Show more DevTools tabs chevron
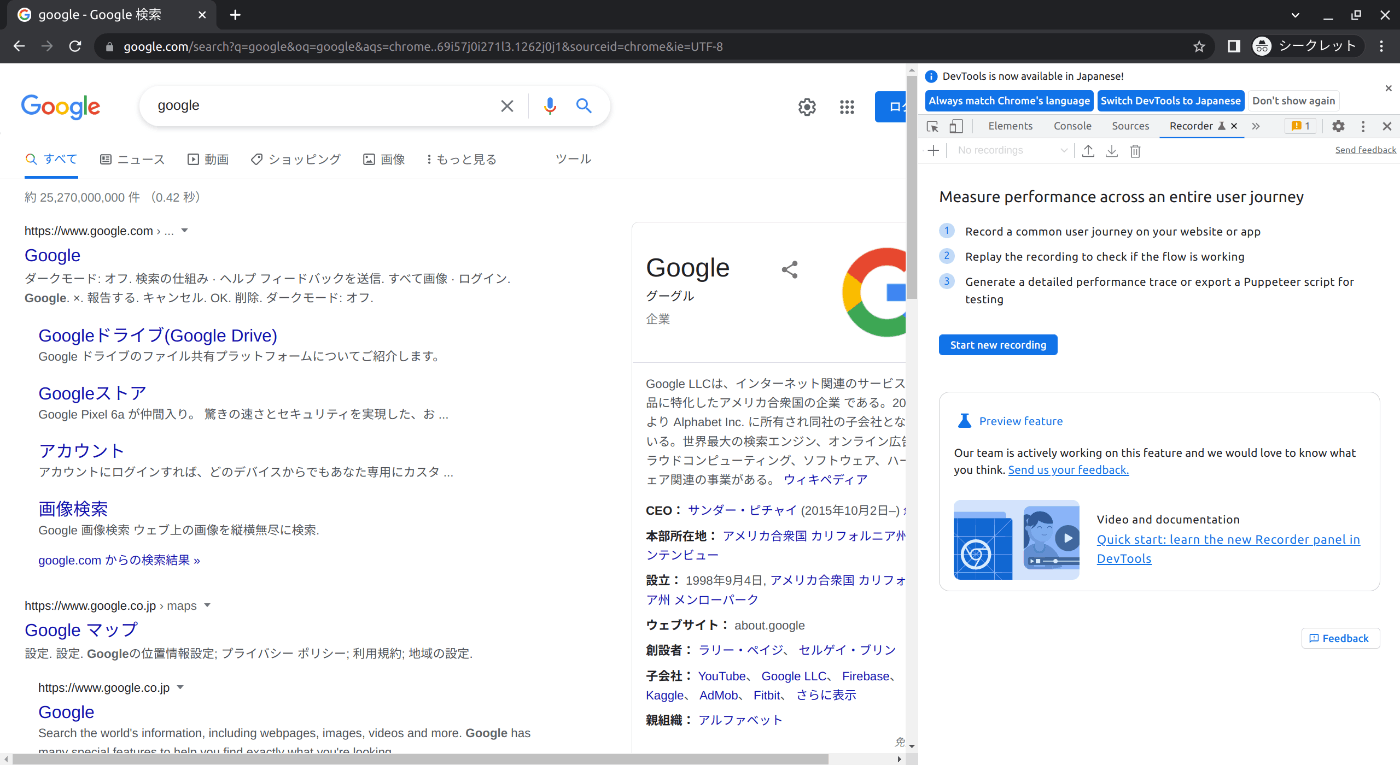1400x765 pixels. [1256, 126]
